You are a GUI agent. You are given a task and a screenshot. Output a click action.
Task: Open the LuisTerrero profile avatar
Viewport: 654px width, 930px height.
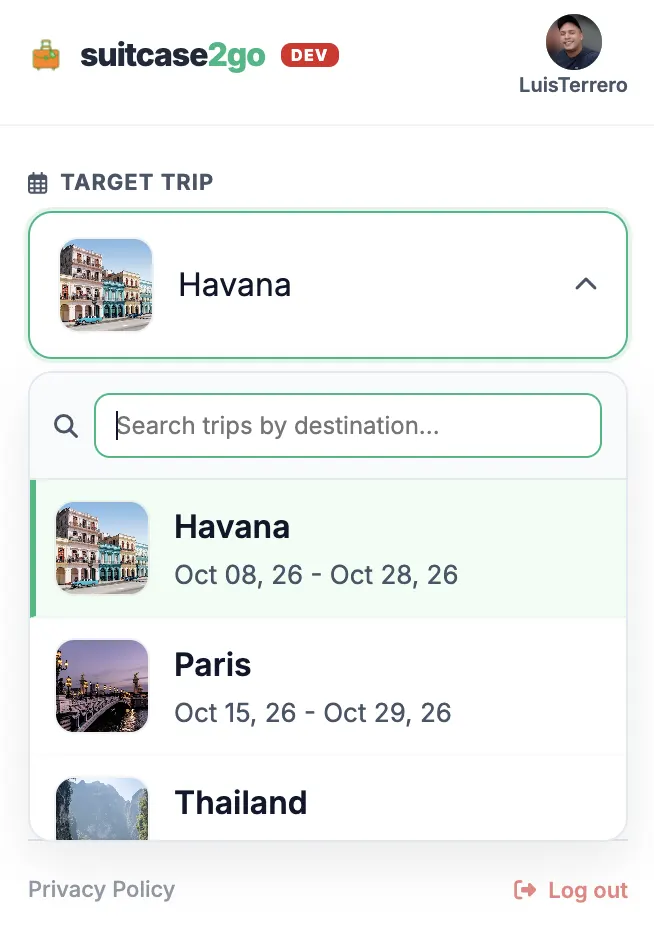click(573, 42)
